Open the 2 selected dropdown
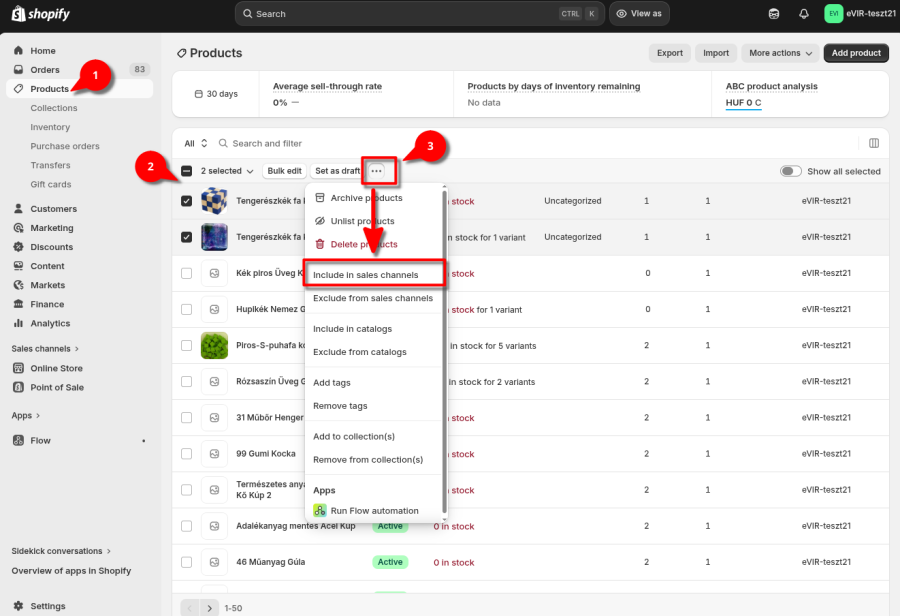 [x=227, y=171]
